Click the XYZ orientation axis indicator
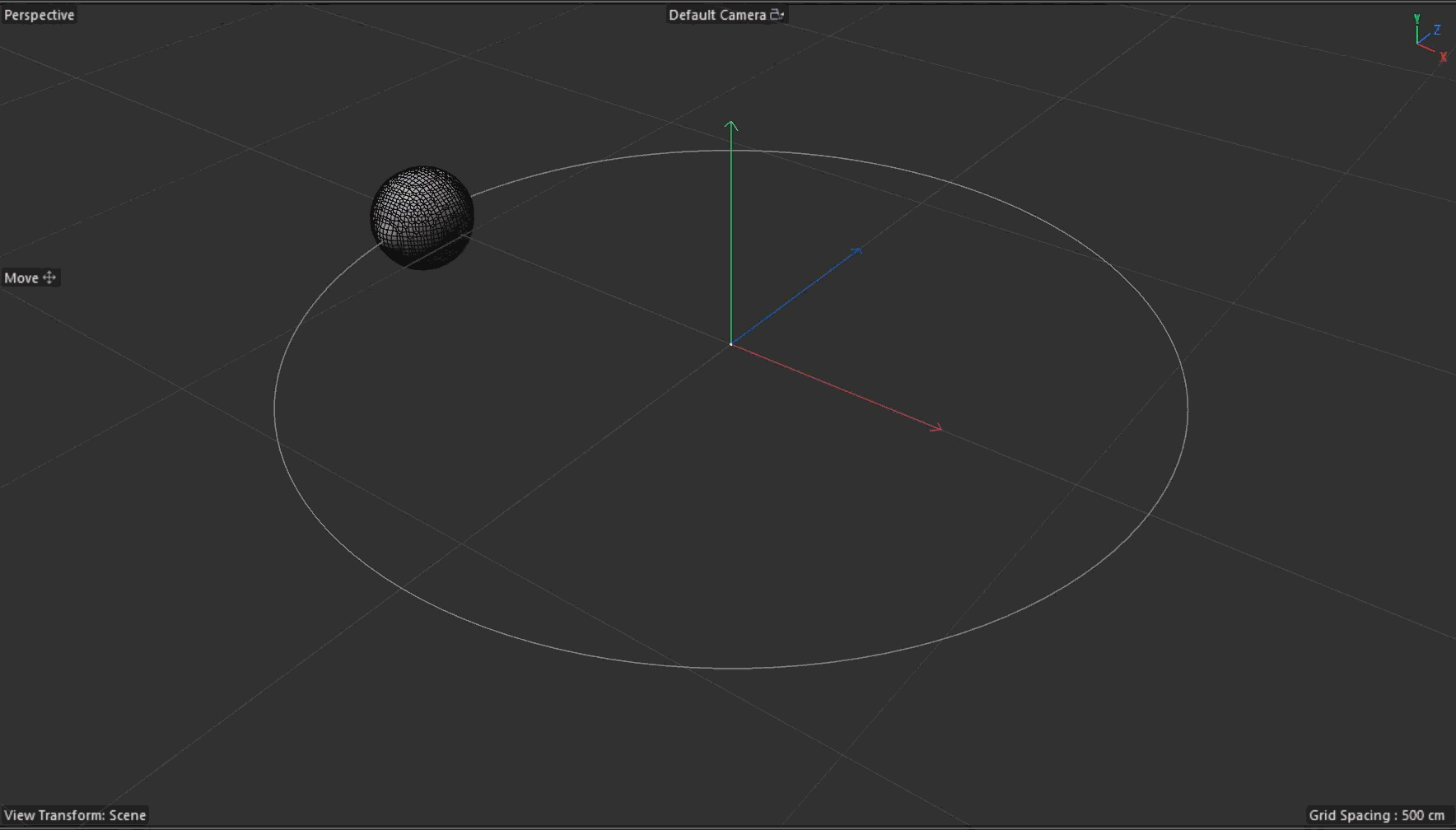Viewport: 1456px width, 830px height. [1430, 38]
